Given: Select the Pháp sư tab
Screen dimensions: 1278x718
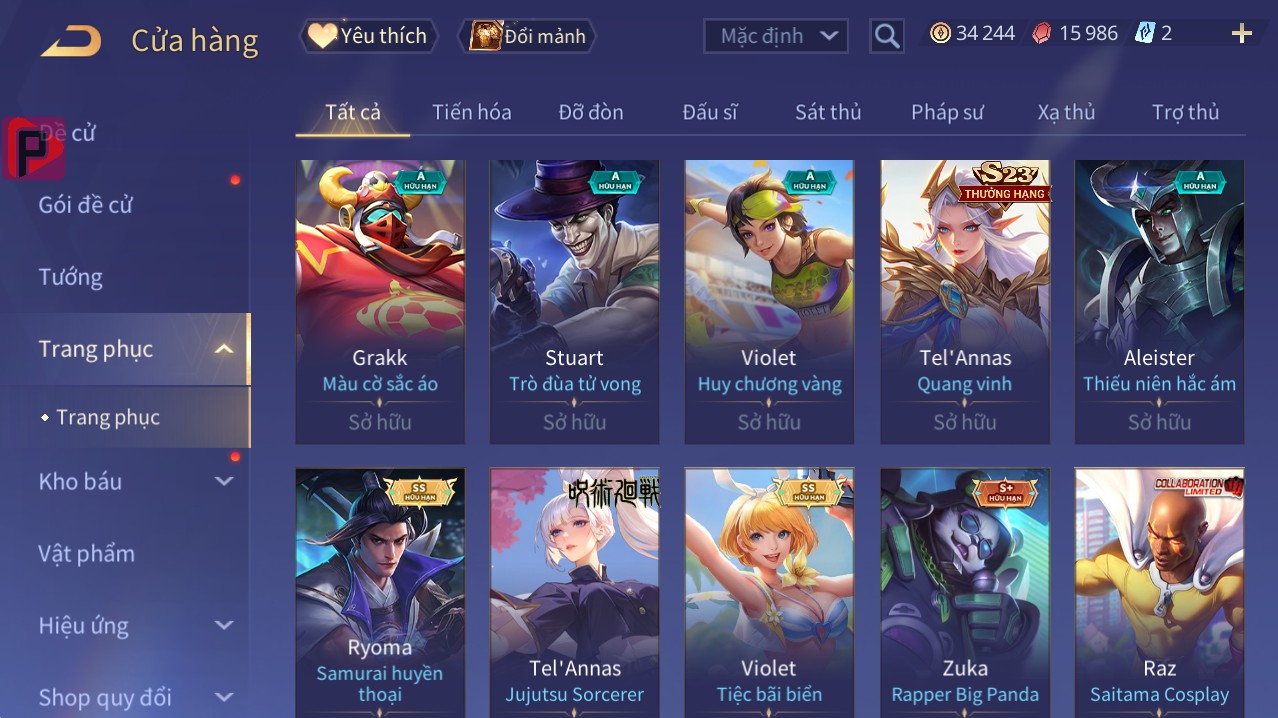Looking at the screenshot, I should tap(947, 112).
